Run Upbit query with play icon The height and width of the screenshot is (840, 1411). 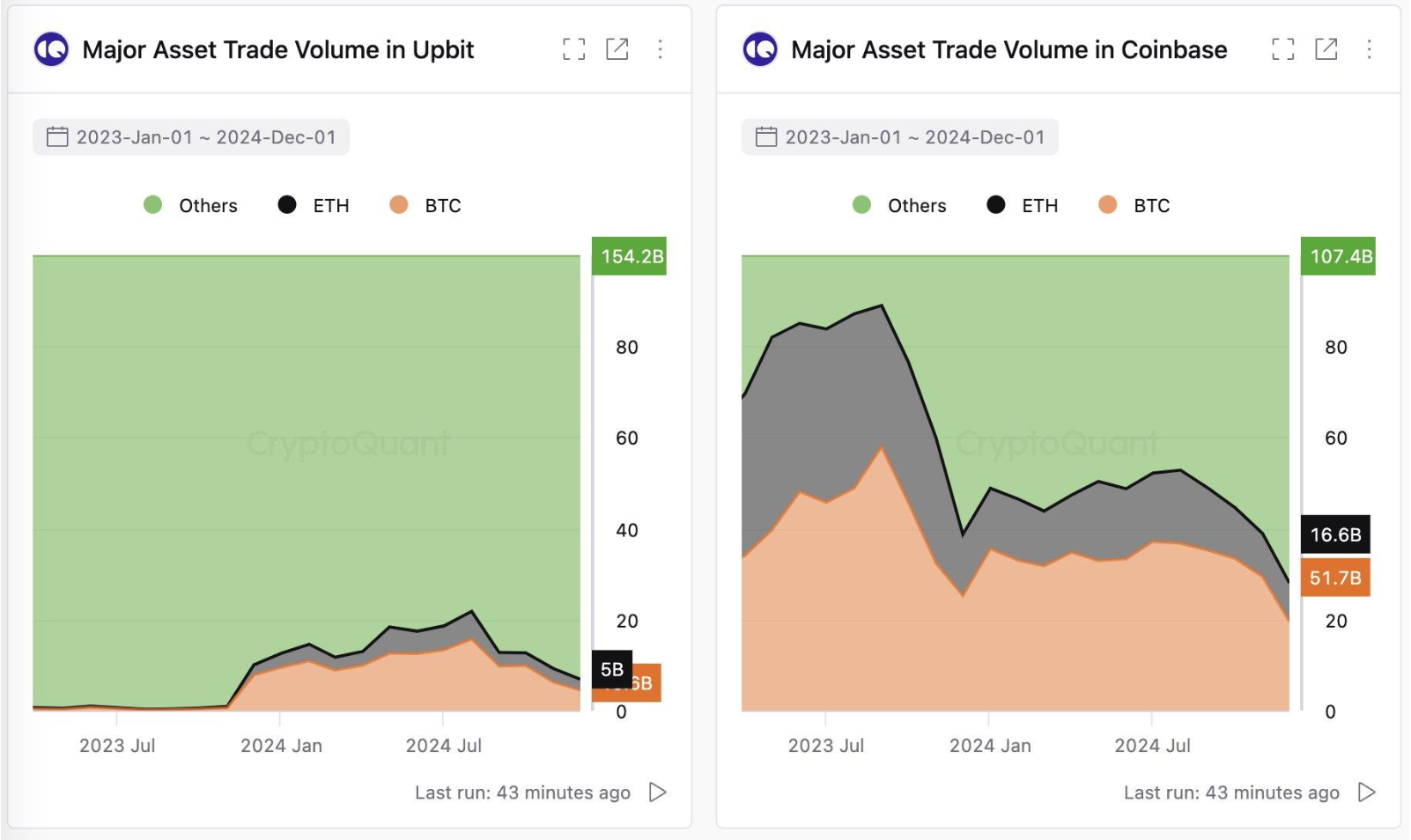tap(657, 792)
